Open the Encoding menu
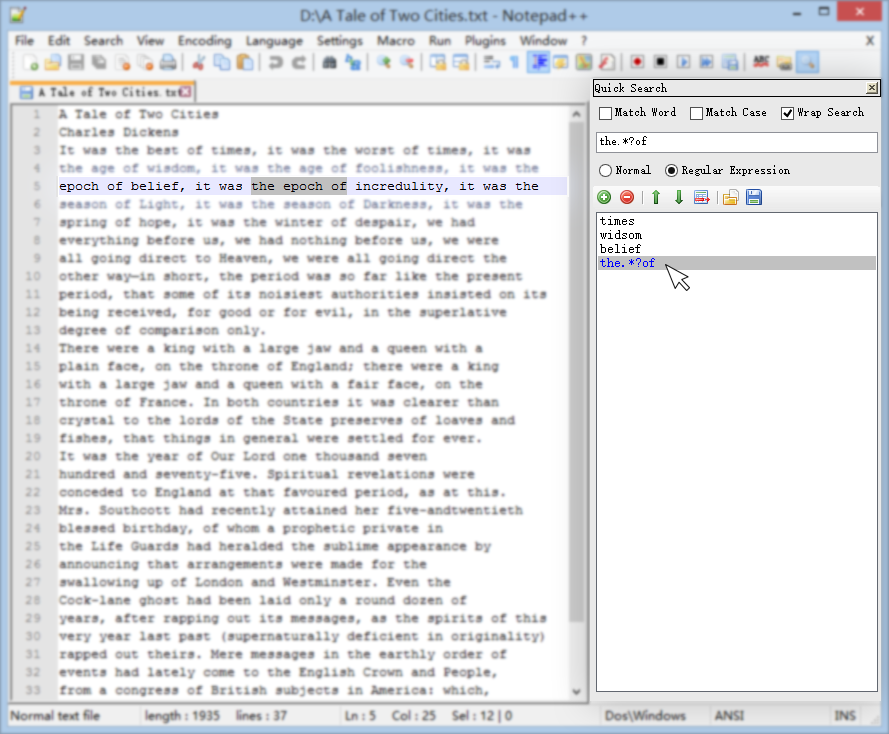 205,41
